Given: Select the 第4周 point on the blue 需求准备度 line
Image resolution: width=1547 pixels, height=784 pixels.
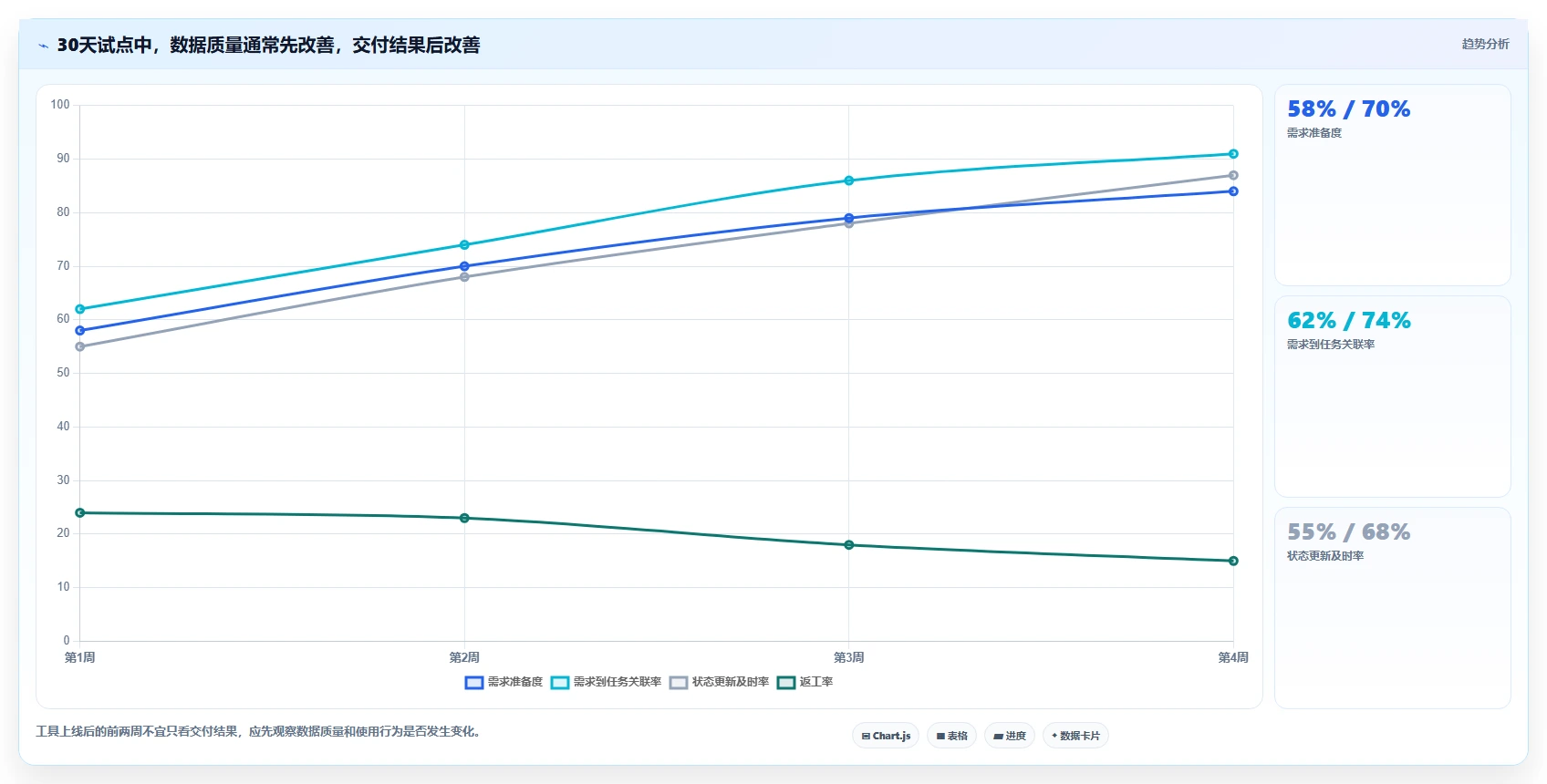Looking at the screenshot, I should coord(1233,191).
